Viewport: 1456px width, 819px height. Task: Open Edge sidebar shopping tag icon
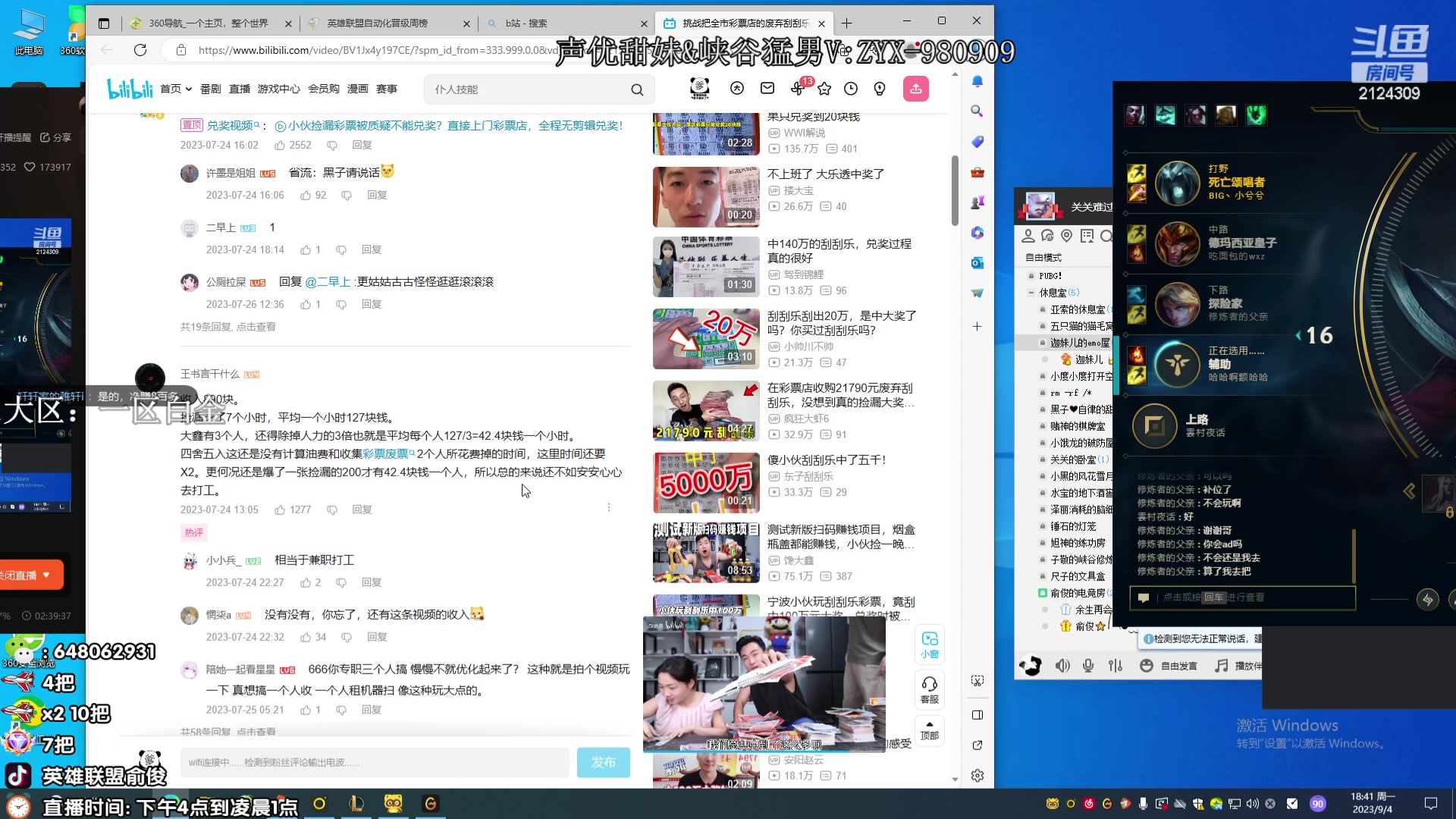click(977, 142)
